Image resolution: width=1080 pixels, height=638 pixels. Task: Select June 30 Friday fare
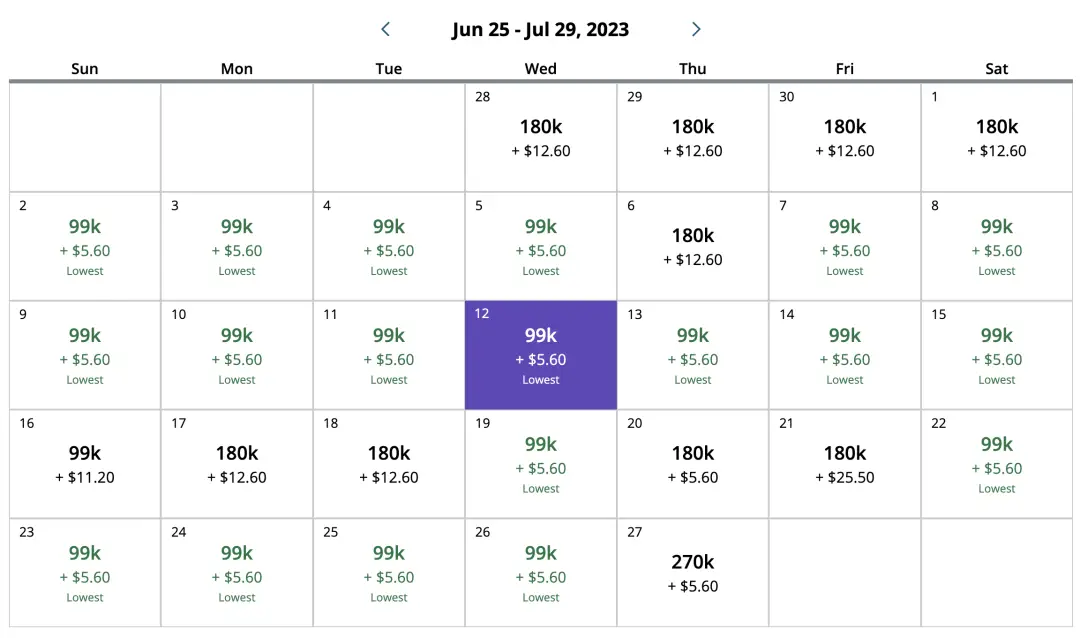(x=845, y=137)
